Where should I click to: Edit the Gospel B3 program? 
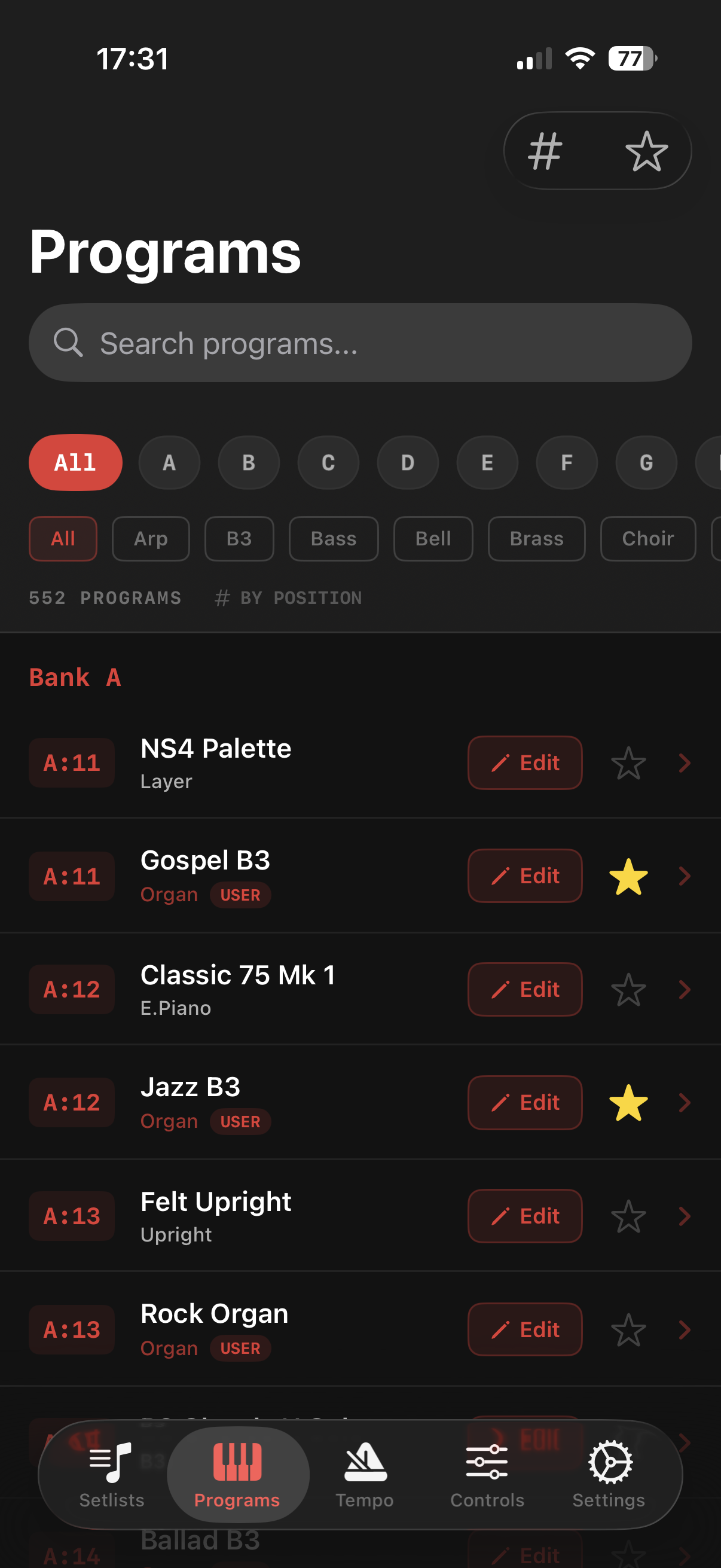point(524,877)
